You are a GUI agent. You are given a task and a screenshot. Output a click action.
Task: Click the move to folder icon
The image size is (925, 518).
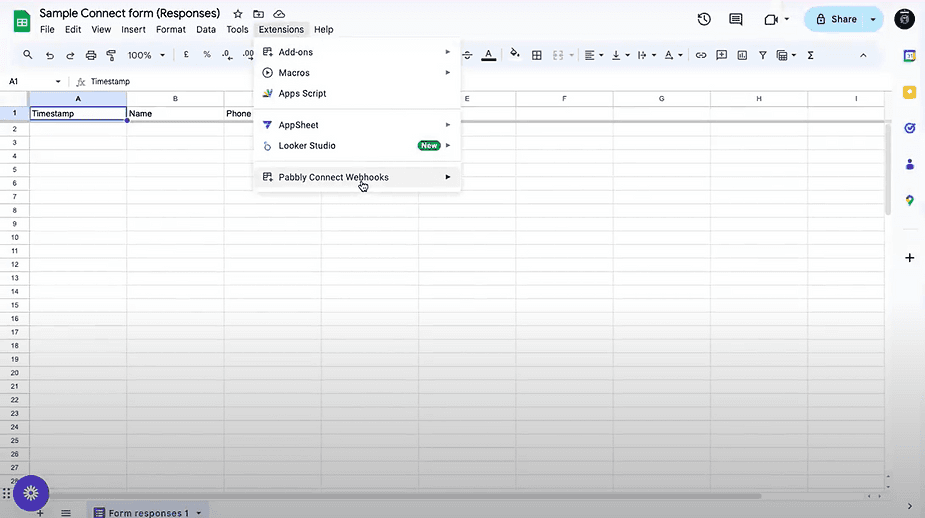[258, 14]
